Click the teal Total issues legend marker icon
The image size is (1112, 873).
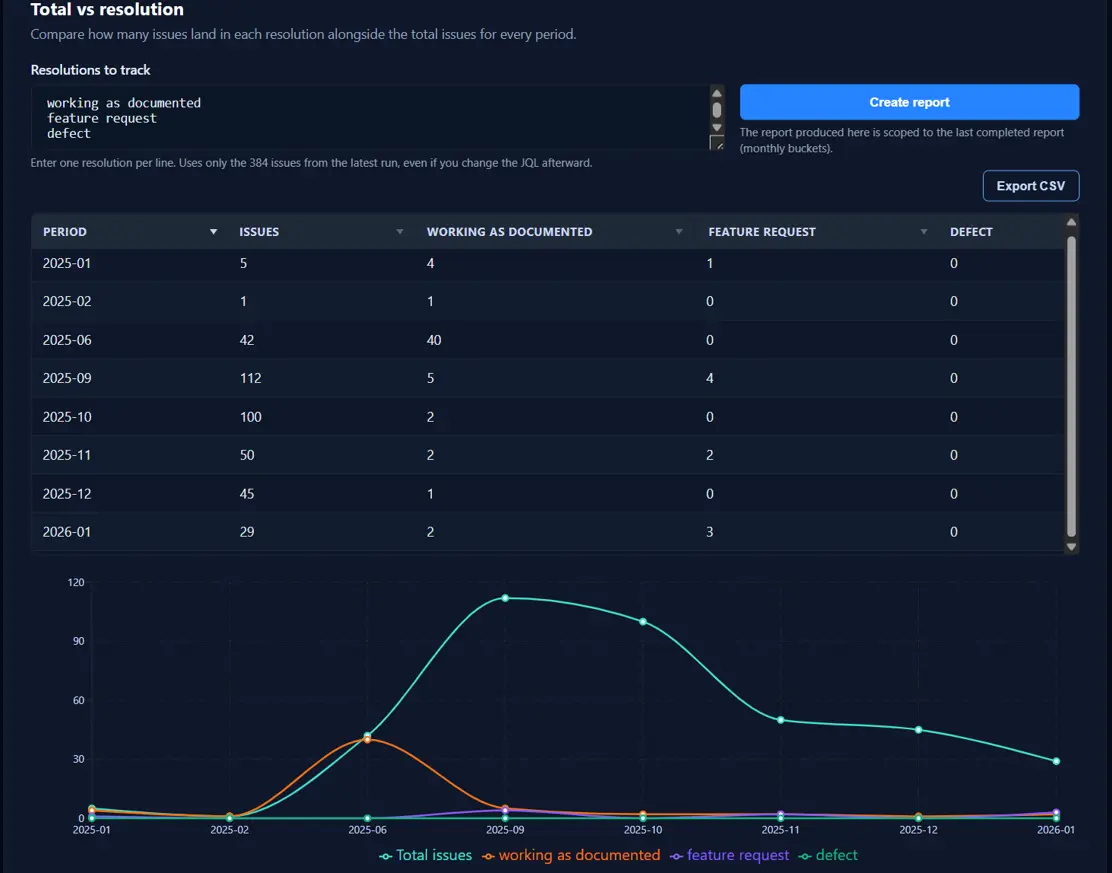(384, 855)
